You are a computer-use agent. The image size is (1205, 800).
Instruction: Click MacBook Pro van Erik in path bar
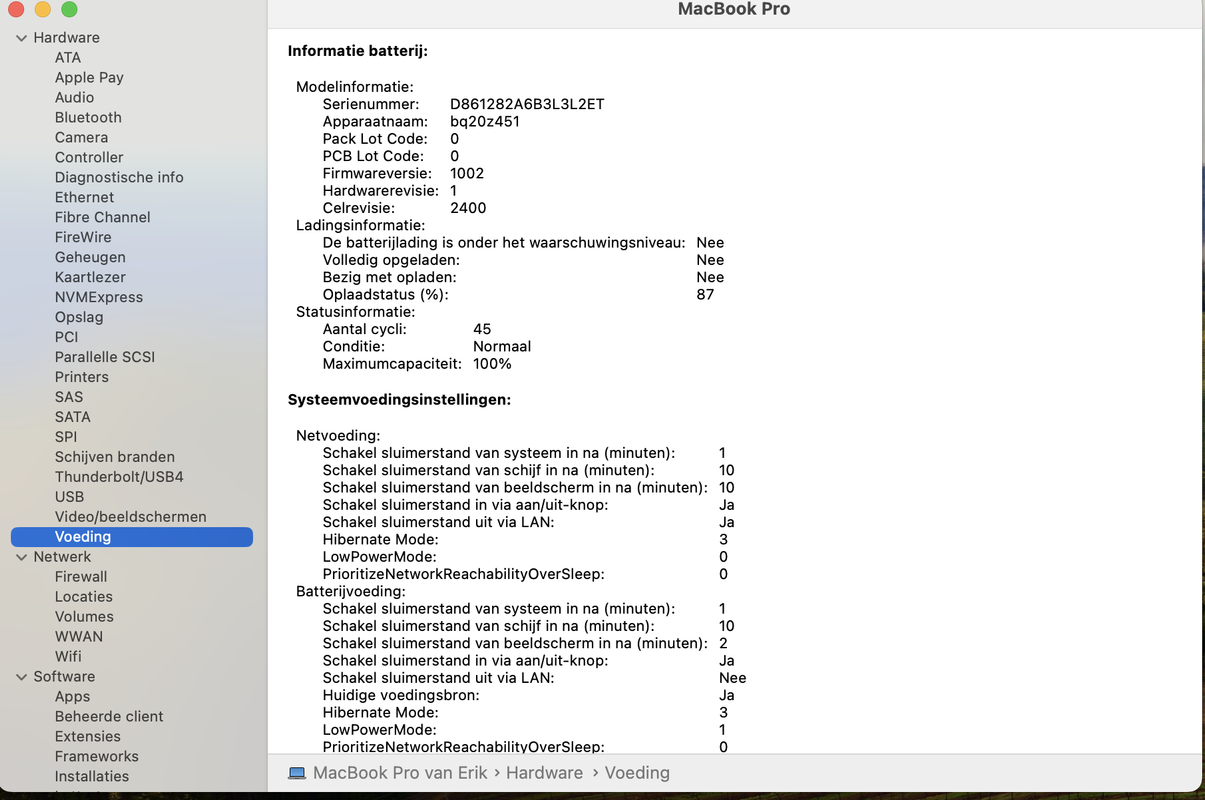400,773
